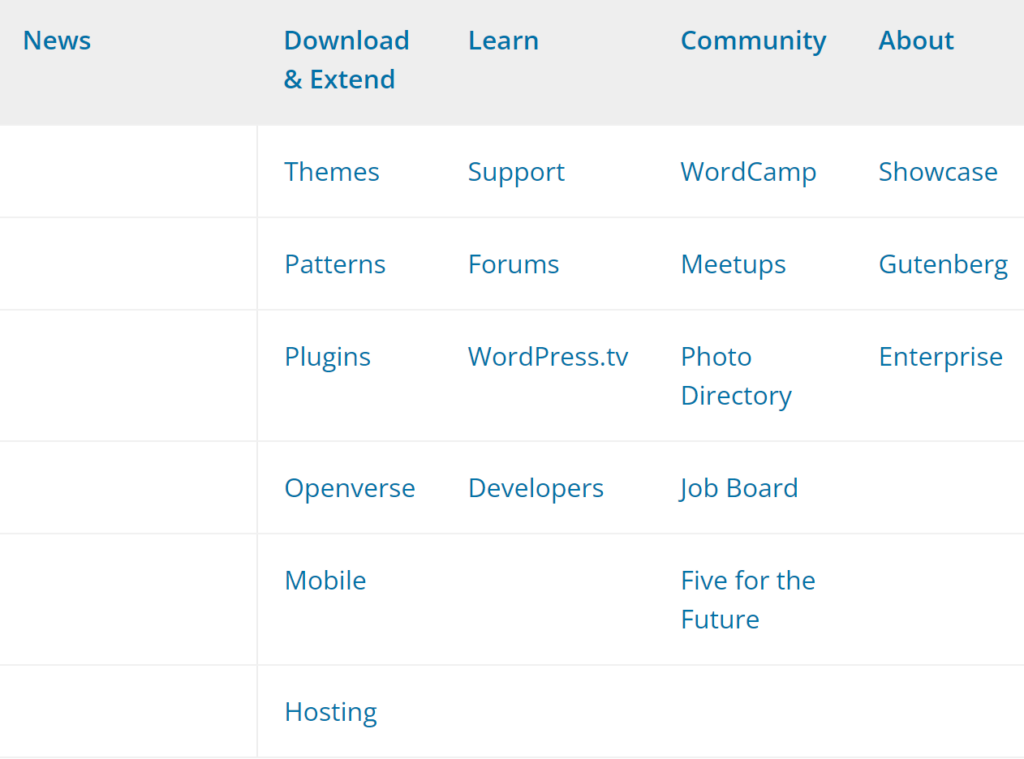This screenshot has height=759, width=1024.
Task: View the Job Board link
Action: coord(739,489)
